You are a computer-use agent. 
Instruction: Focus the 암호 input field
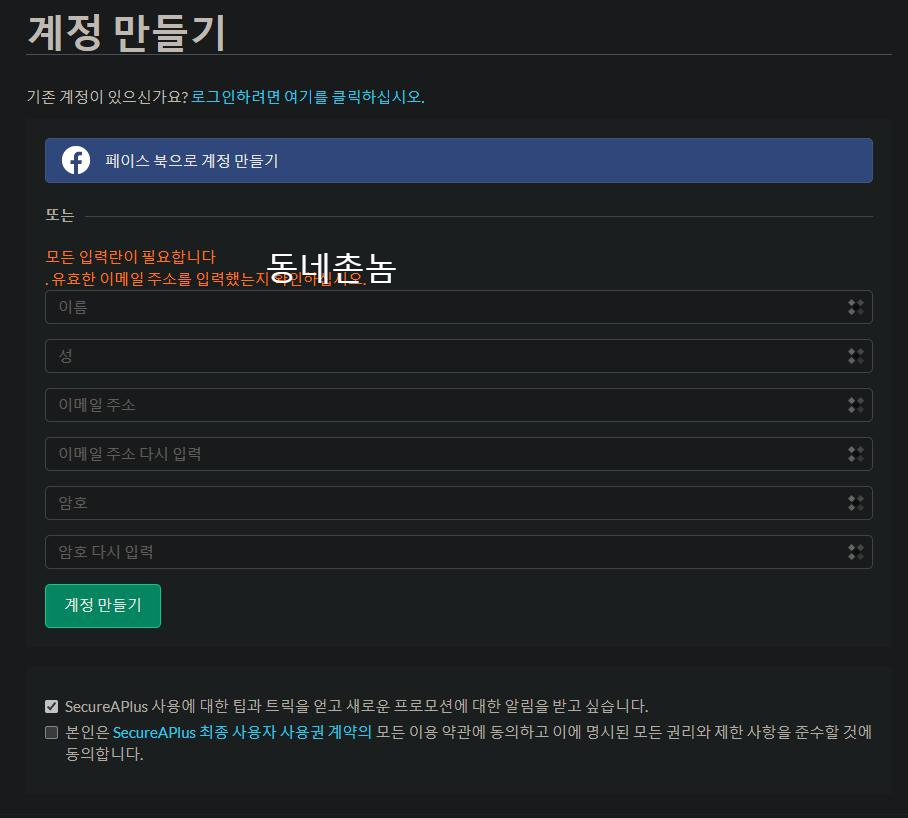459,503
